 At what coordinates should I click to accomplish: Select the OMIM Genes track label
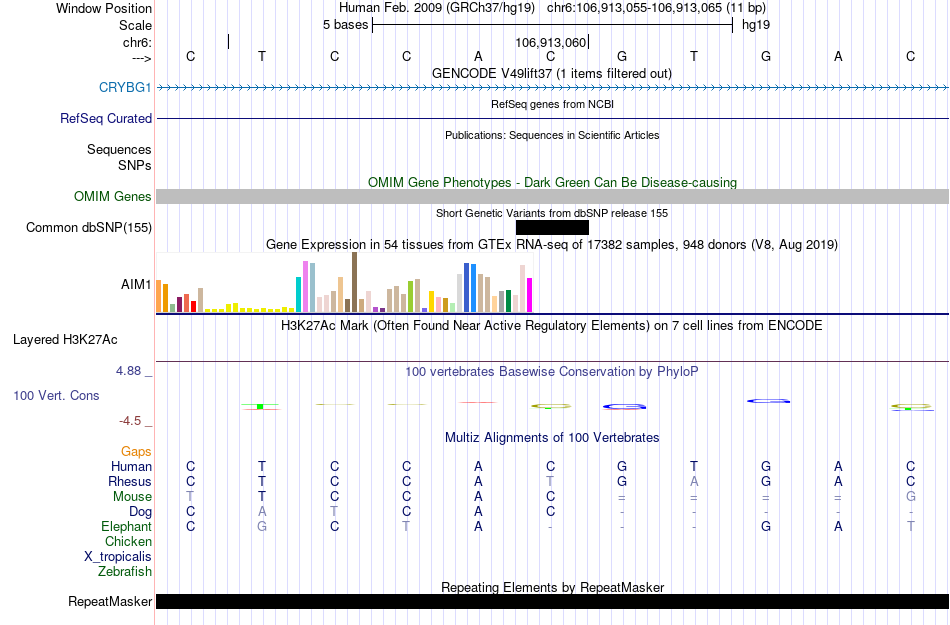pos(112,197)
